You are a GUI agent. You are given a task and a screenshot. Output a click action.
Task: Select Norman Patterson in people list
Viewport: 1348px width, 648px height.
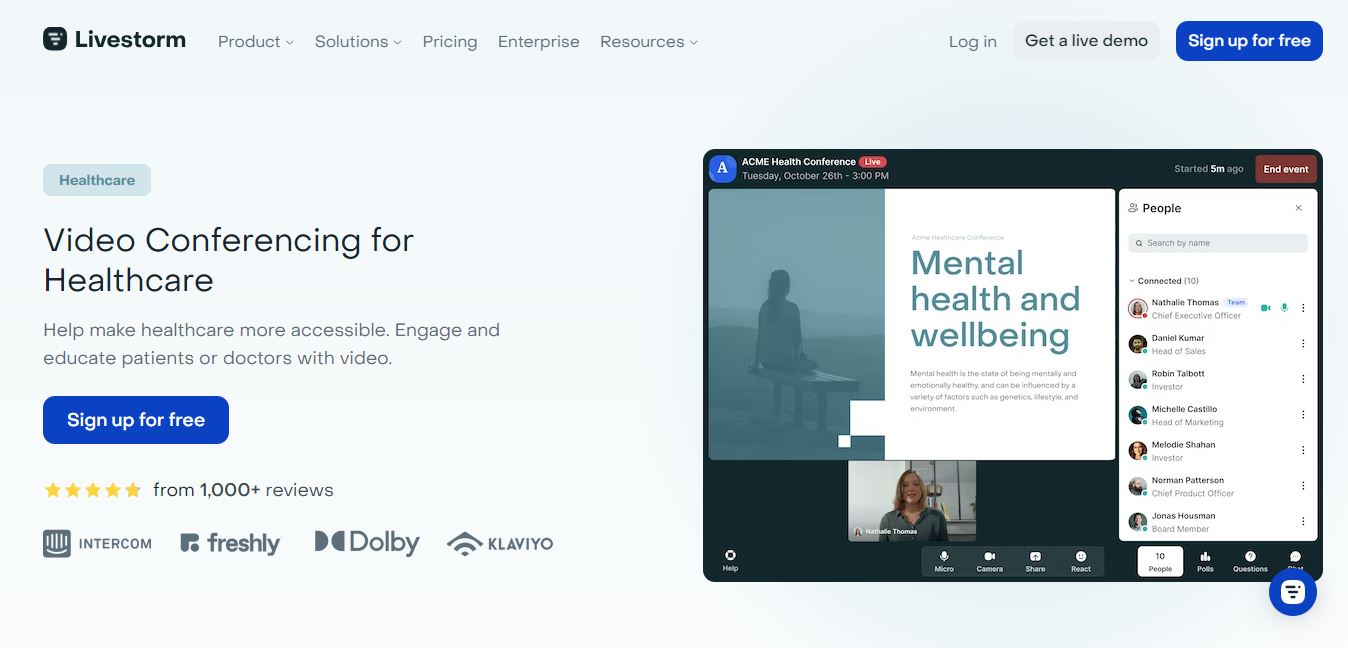click(1218, 486)
